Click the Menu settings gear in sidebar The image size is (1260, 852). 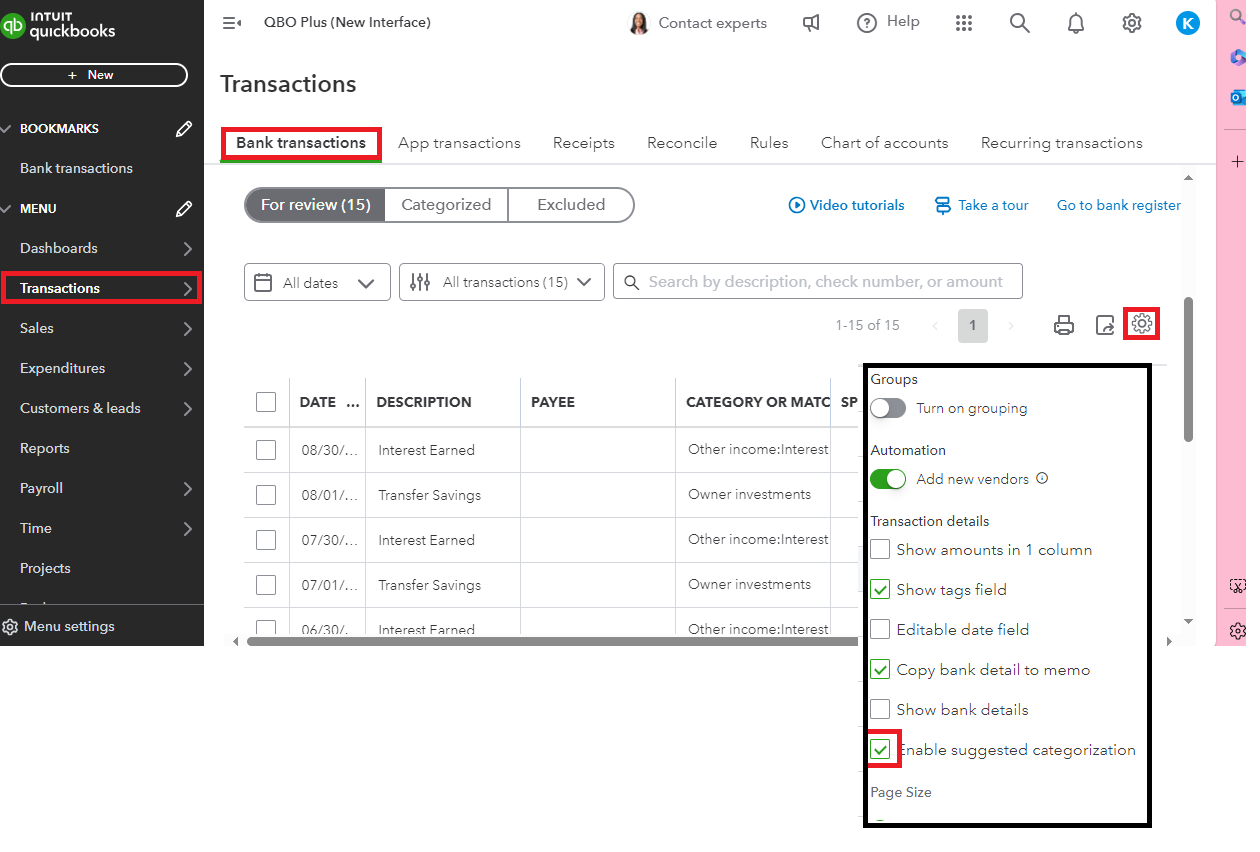coord(10,625)
